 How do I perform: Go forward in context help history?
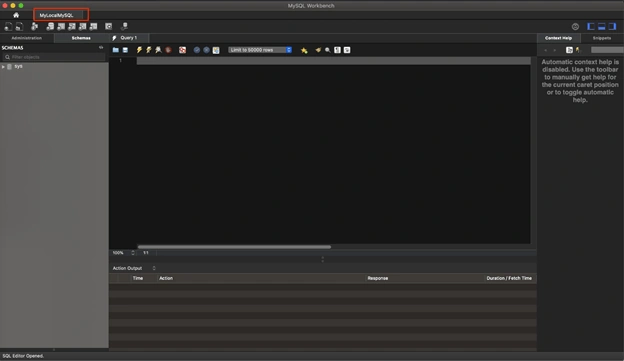[555, 50]
